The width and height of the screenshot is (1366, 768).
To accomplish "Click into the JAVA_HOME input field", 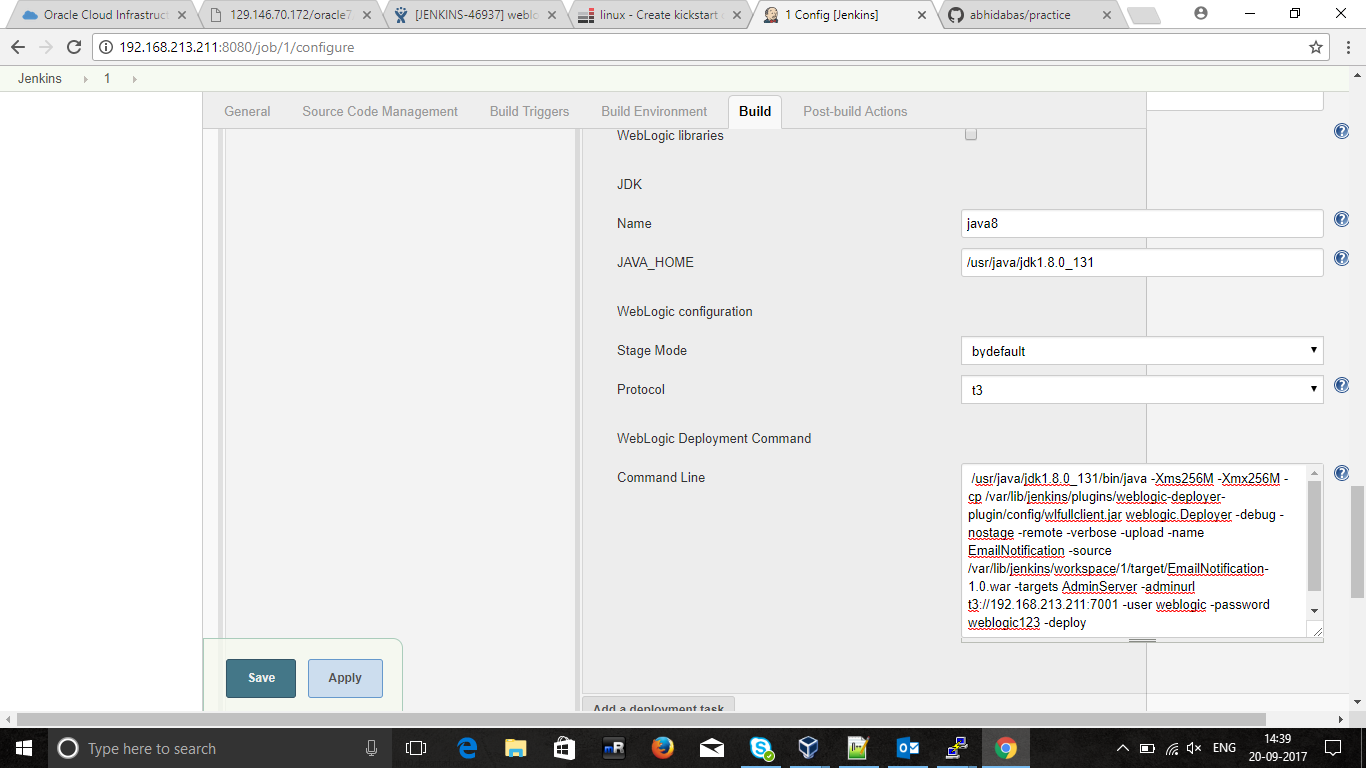I will pyautogui.click(x=1141, y=262).
